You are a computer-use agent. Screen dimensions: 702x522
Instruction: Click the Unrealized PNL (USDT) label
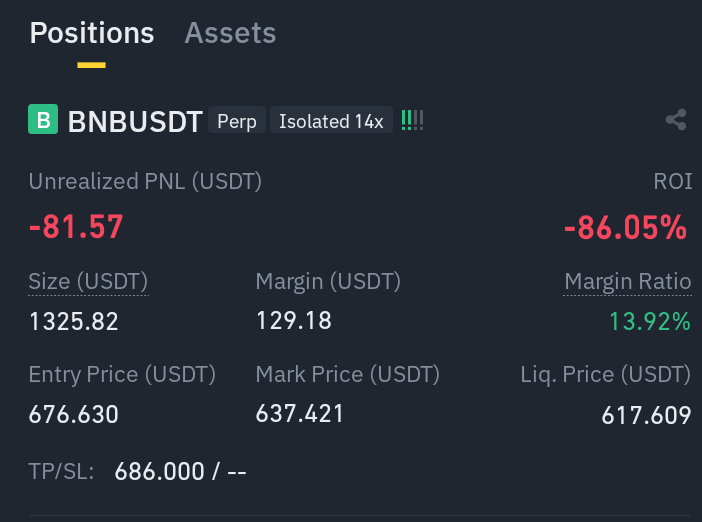tap(145, 182)
